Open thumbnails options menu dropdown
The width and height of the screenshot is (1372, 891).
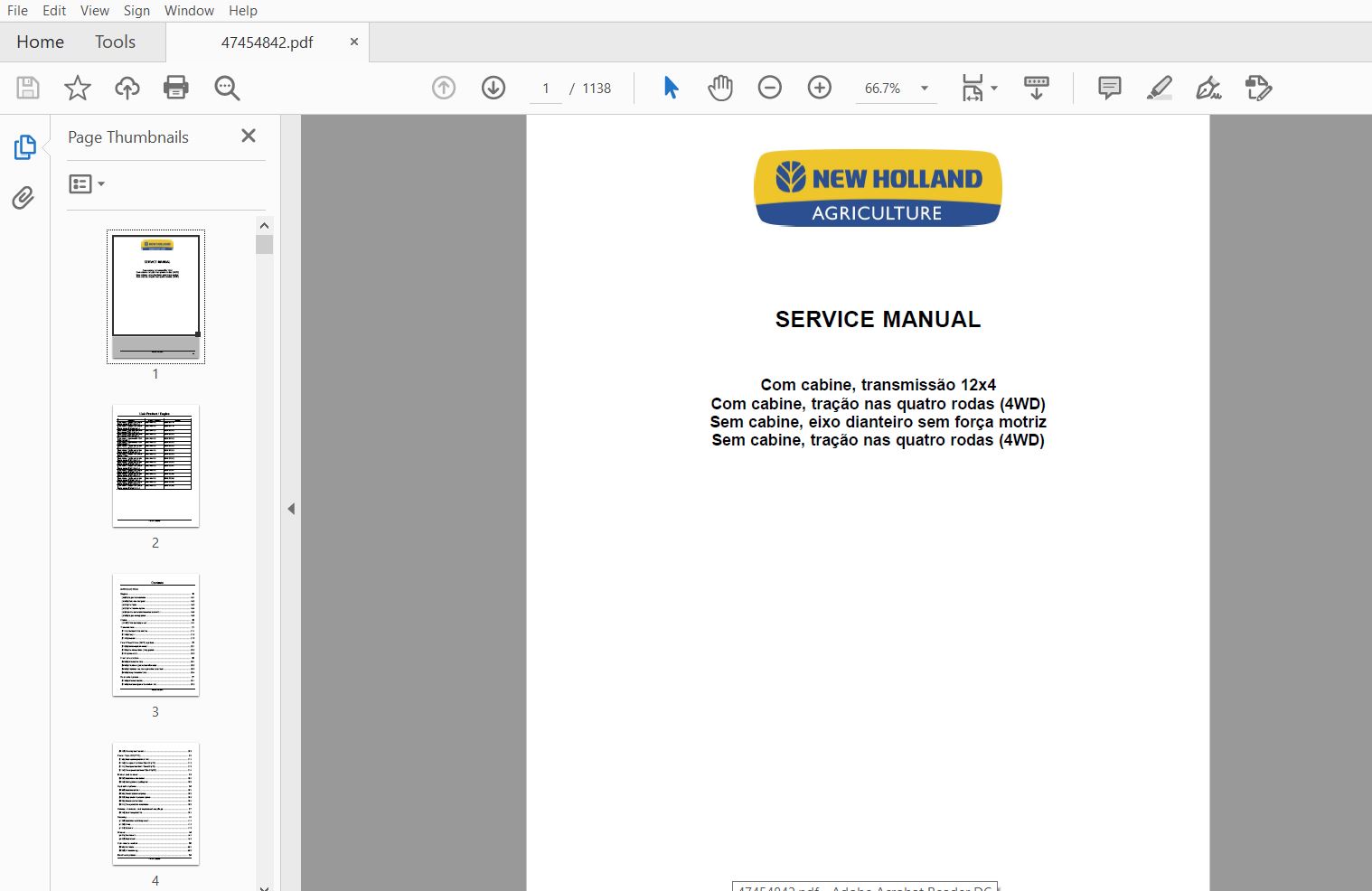[88, 184]
